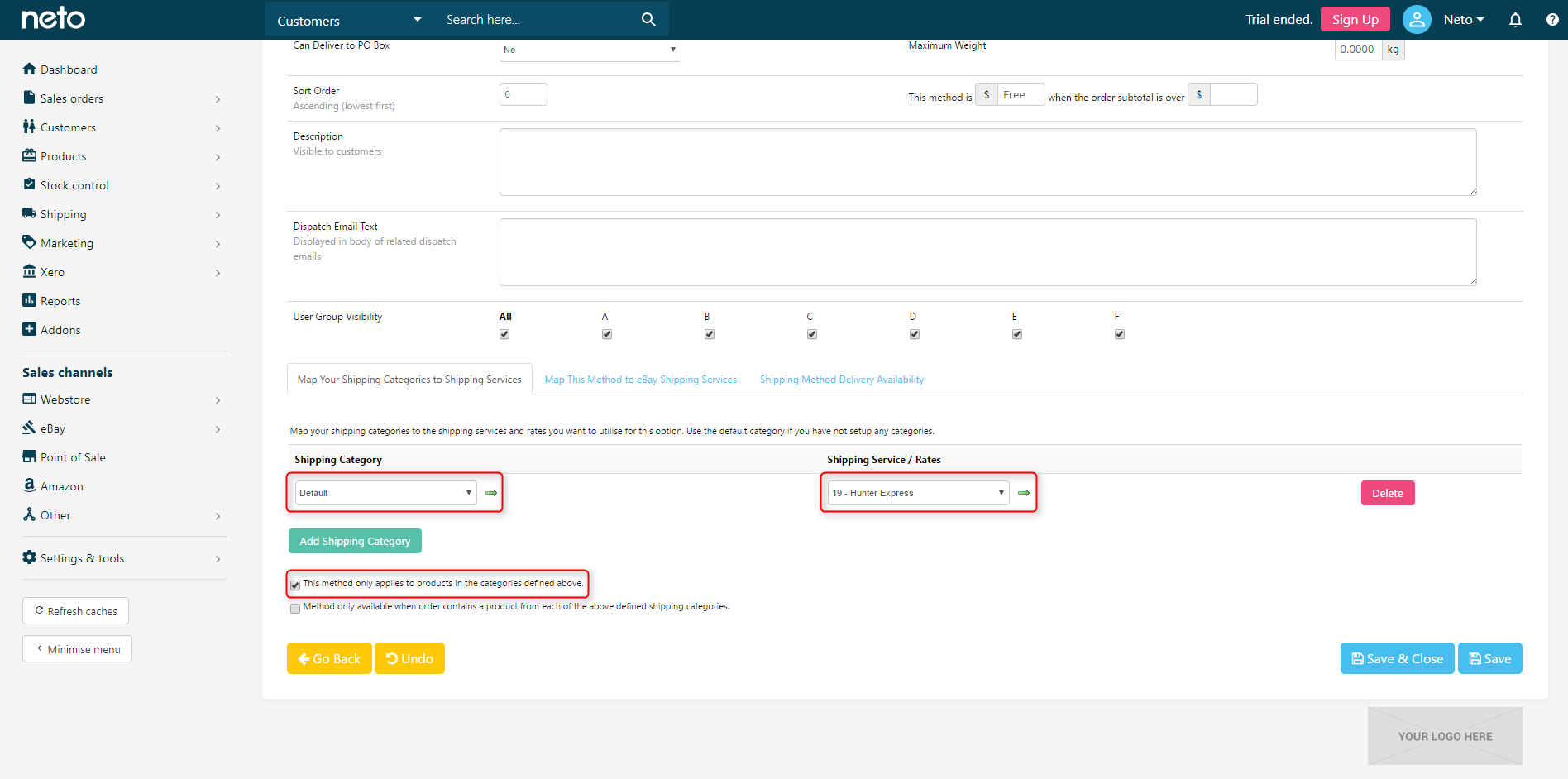Click the Undo button
Viewport: 1568px width, 779px height.
(409, 658)
